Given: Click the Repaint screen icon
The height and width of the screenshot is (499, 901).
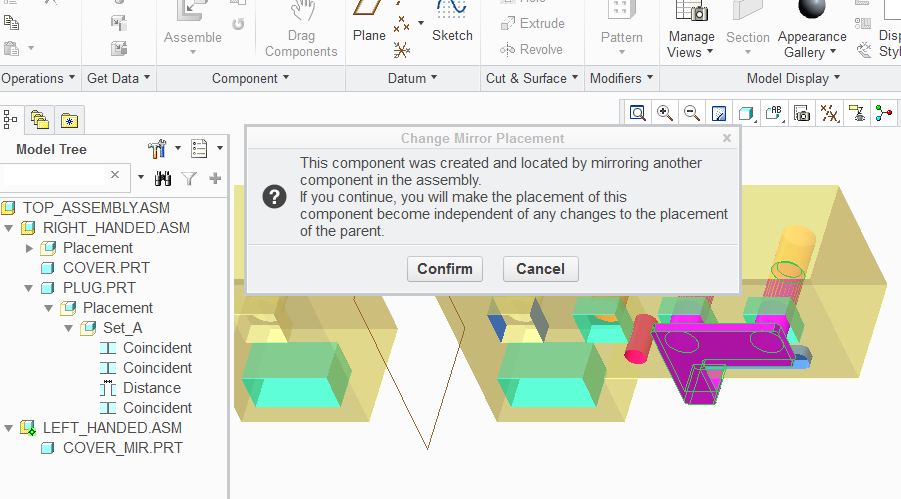Looking at the screenshot, I should pos(719,113).
